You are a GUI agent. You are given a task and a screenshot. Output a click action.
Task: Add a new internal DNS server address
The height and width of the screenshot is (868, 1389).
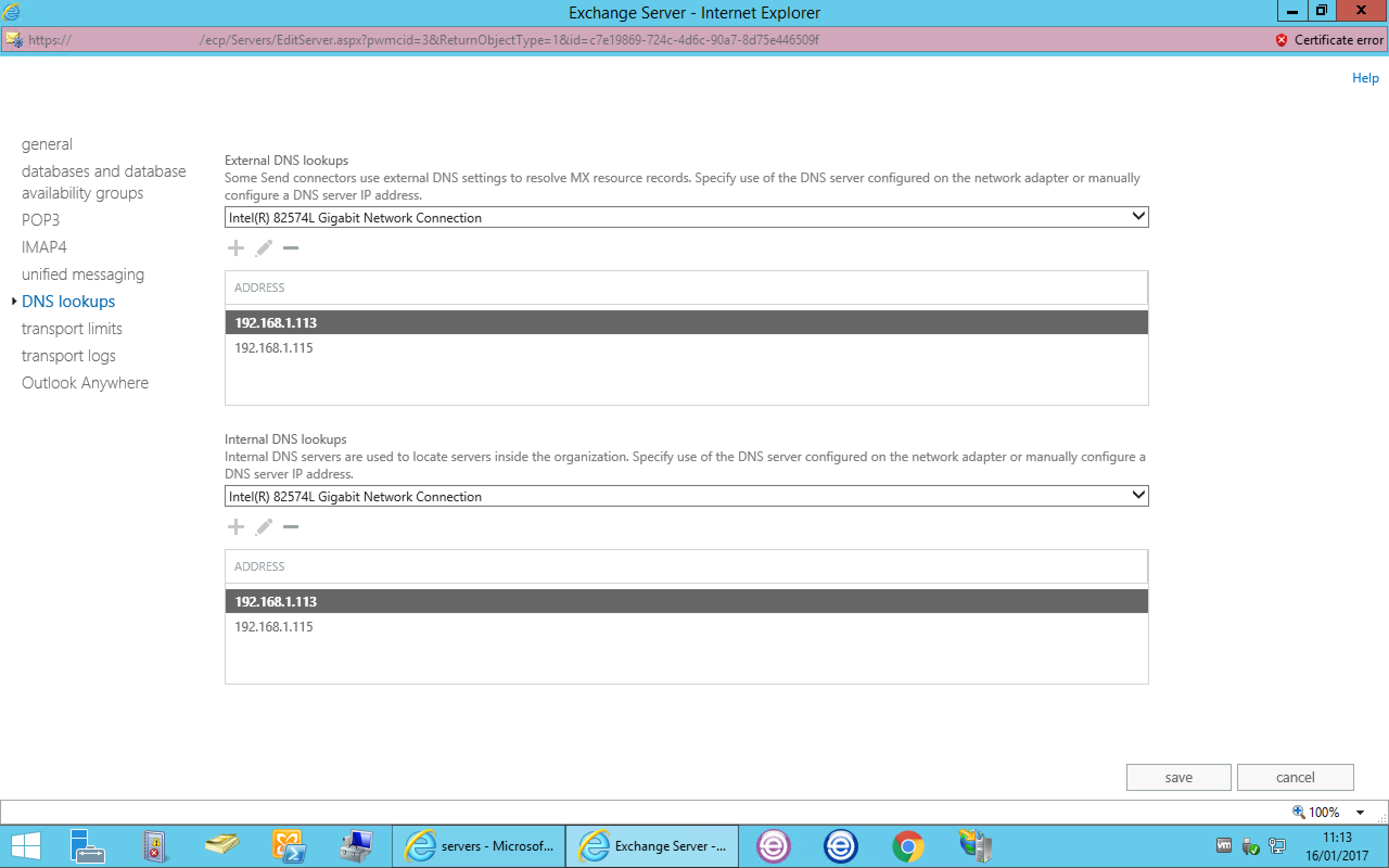click(x=235, y=526)
